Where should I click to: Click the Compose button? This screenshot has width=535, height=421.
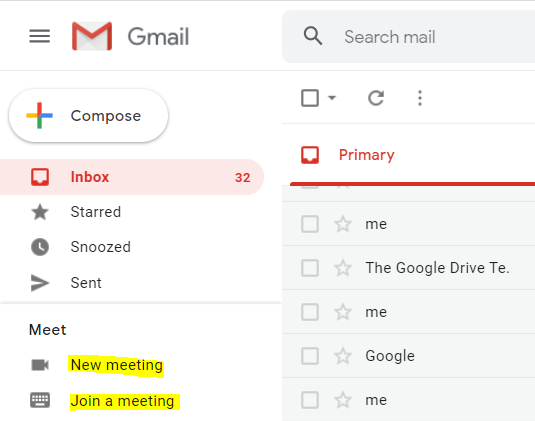[x=89, y=116]
